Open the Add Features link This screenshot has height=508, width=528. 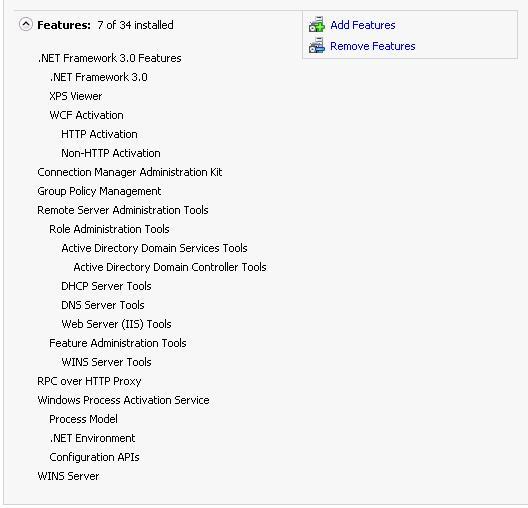click(x=363, y=25)
